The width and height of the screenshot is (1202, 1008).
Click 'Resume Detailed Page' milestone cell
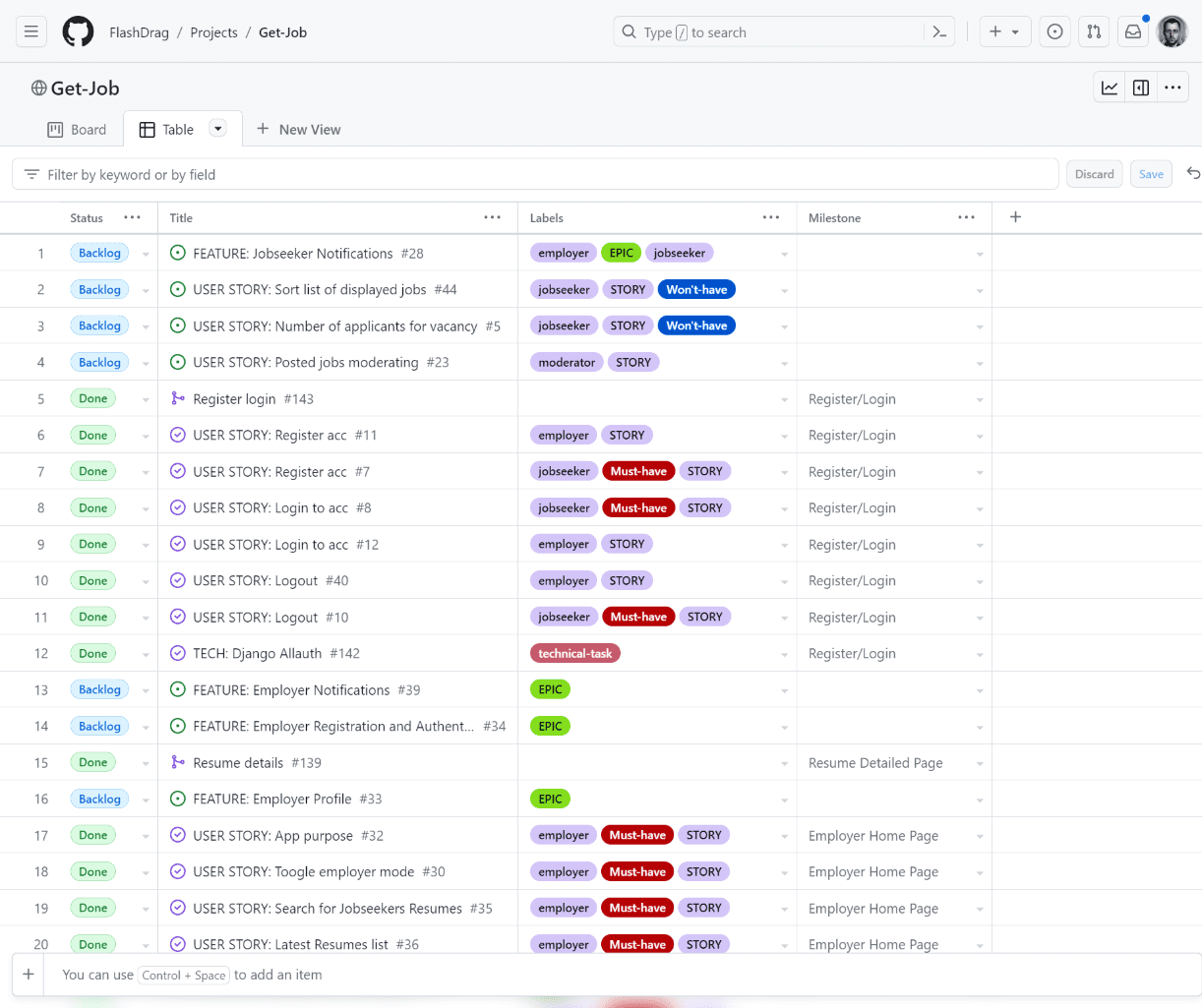[x=875, y=762]
